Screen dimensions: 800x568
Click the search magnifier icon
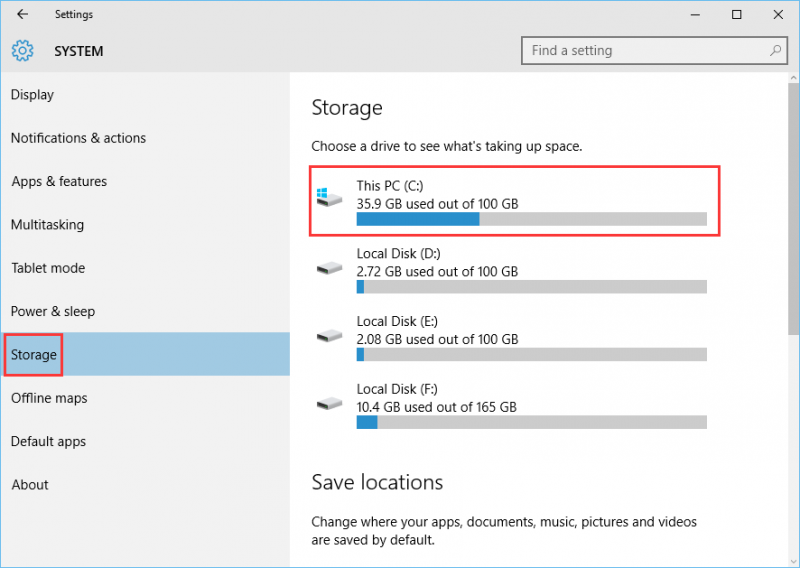[x=775, y=51]
